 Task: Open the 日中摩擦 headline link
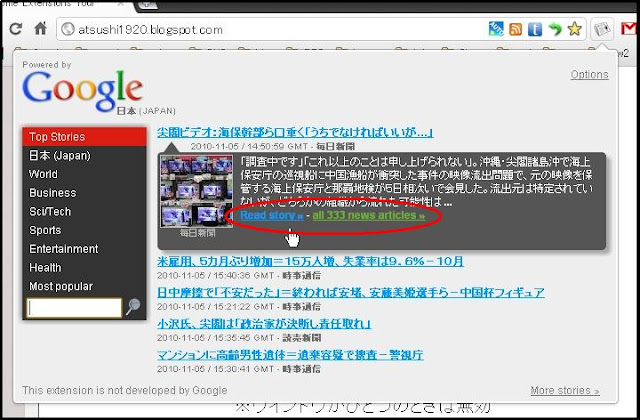pyautogui.click(x=351, y=292)
